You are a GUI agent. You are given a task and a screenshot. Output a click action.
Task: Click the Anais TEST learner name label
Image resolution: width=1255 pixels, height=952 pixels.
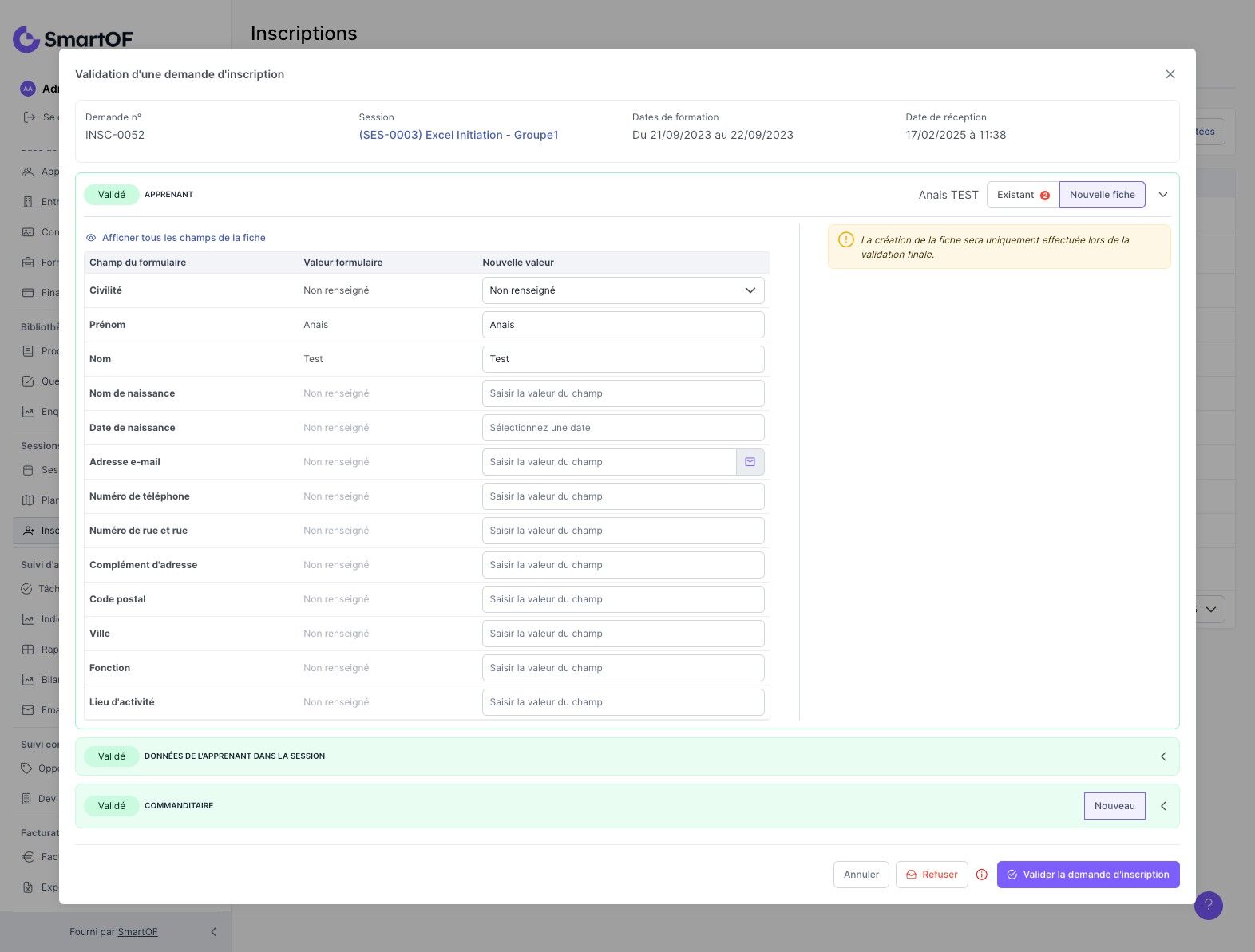(948, 195)
